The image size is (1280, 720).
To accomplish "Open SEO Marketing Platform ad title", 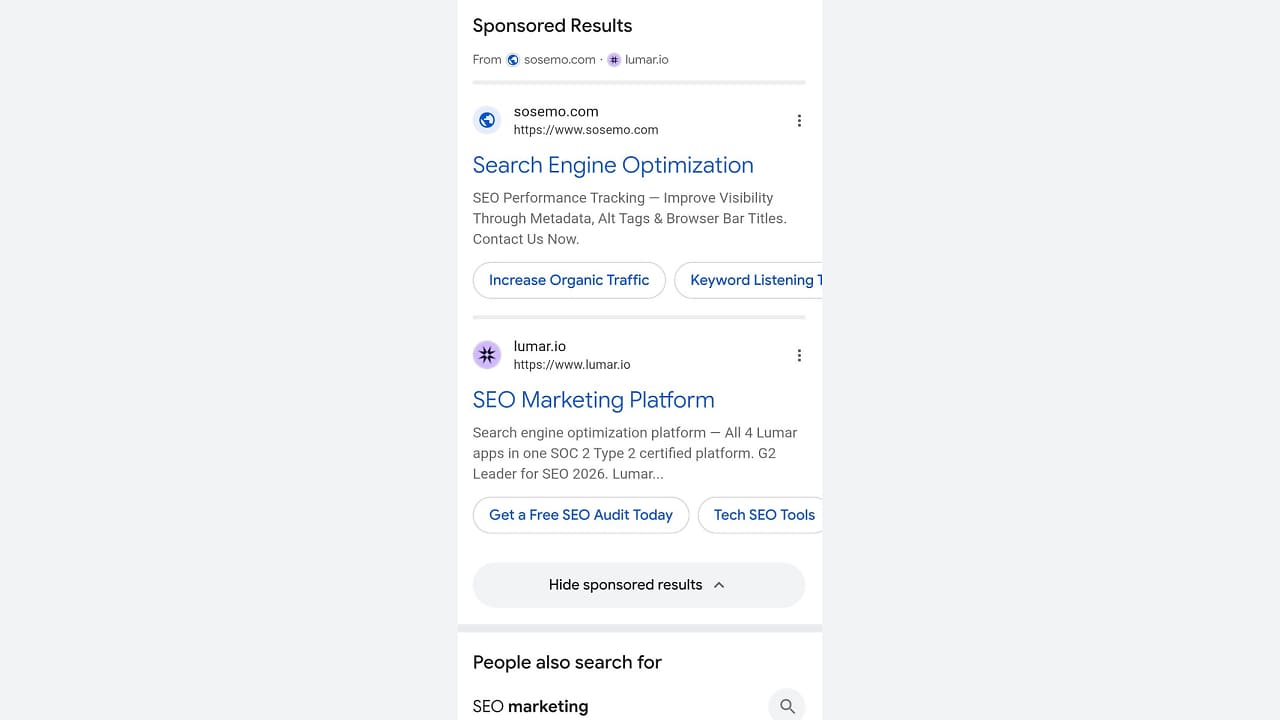I will tap(593, 400).
